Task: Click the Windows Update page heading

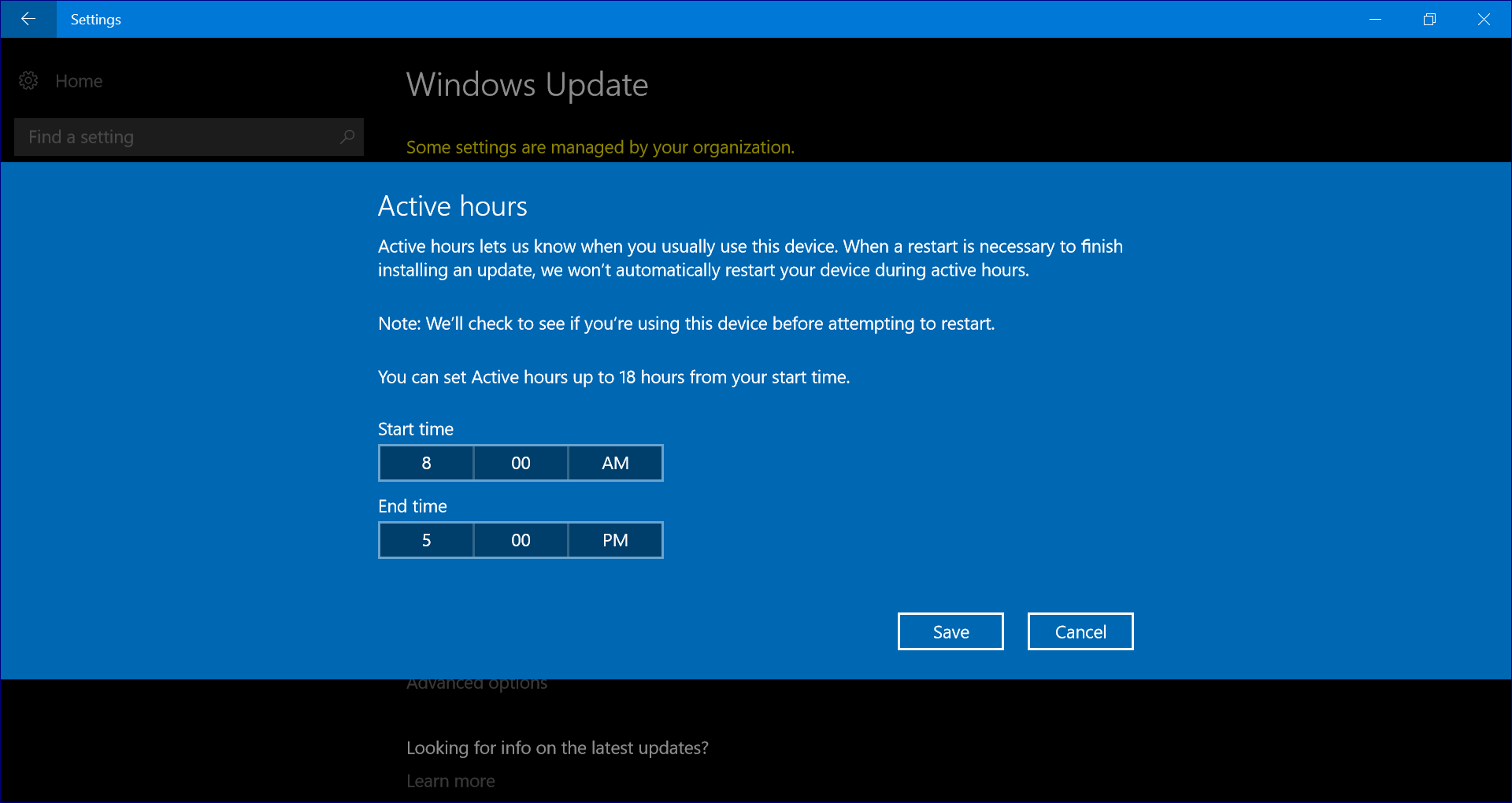Action: pos(527,85)
